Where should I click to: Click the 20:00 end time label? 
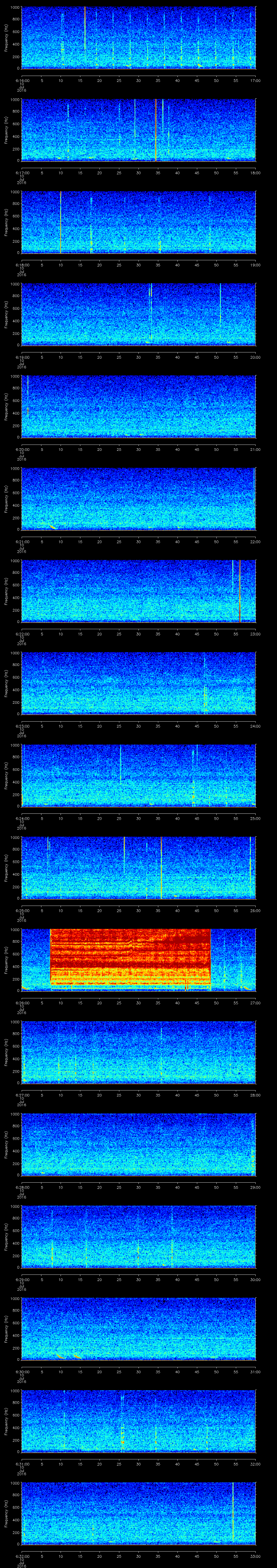tap(256, 357)
